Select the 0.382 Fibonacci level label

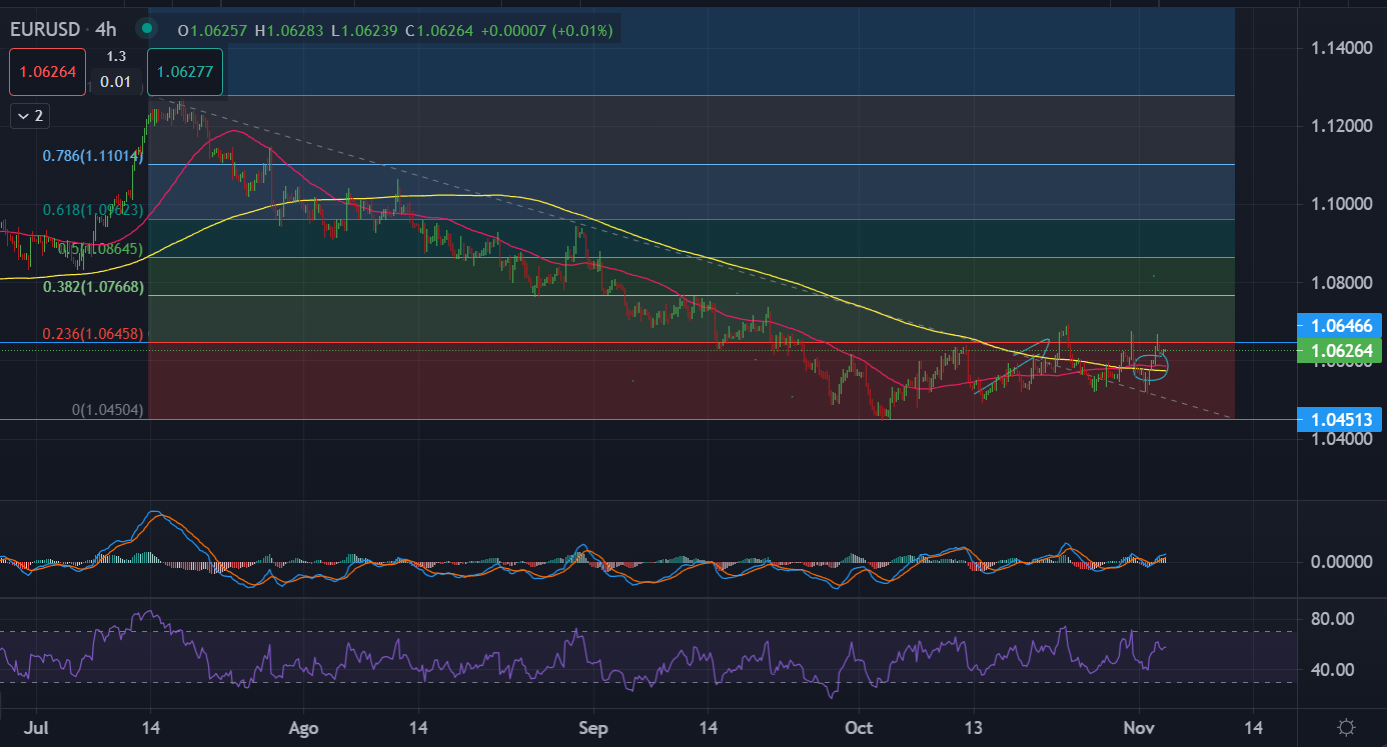[x=94, y=287]
